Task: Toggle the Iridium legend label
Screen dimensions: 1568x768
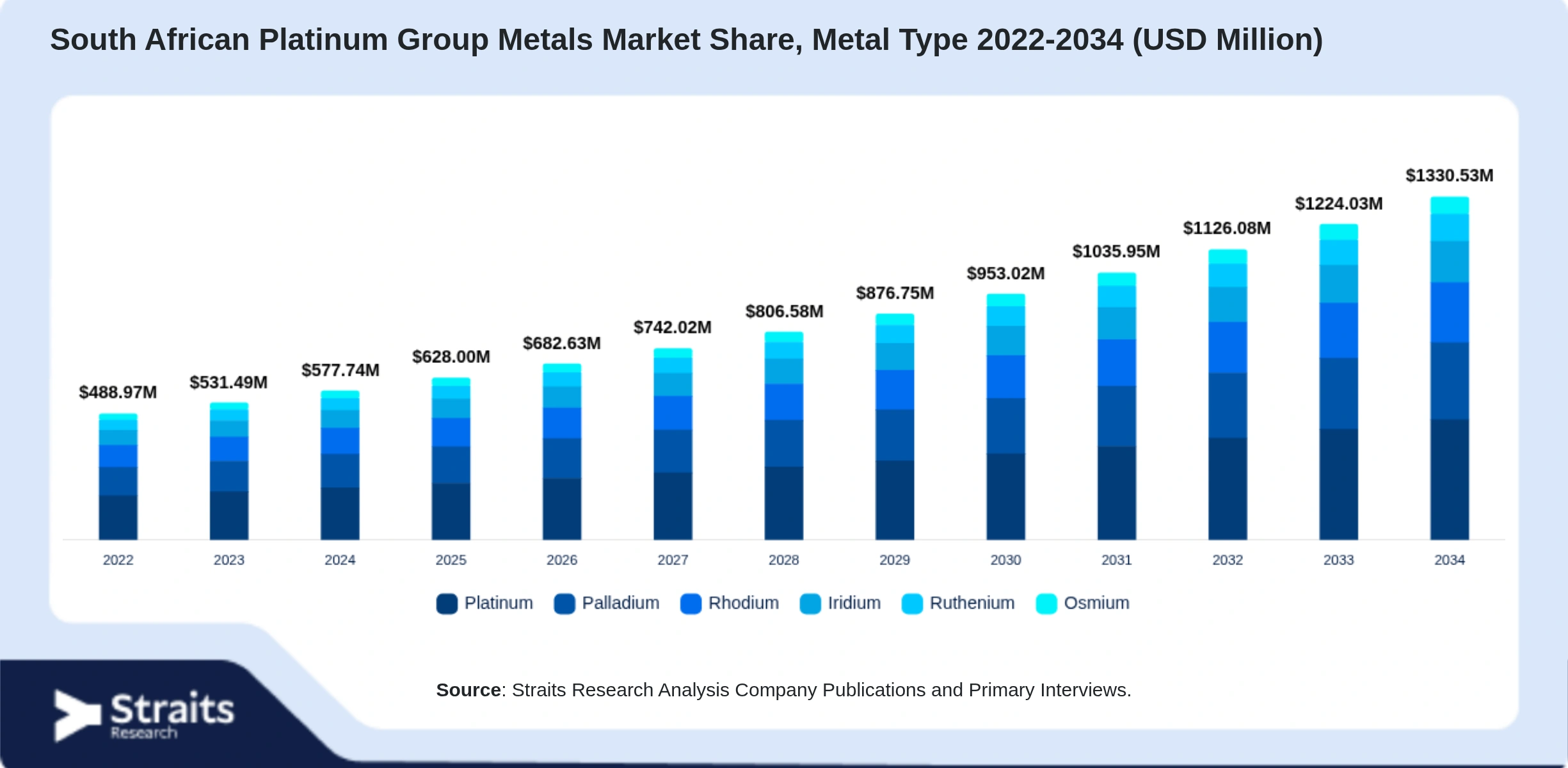Action: tap(854, 603)
